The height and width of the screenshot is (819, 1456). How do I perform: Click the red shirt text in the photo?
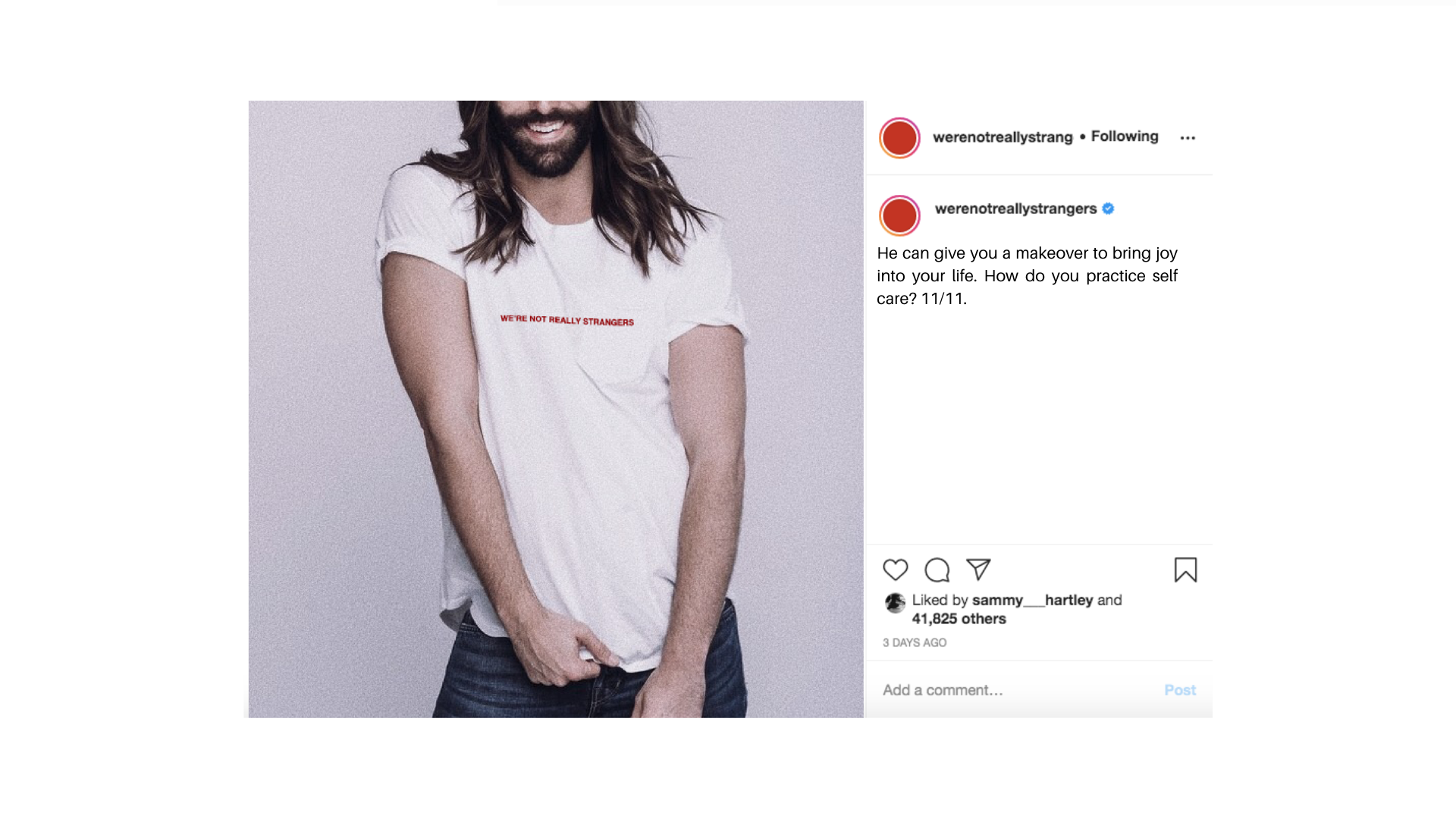click(x=566, y=320)
